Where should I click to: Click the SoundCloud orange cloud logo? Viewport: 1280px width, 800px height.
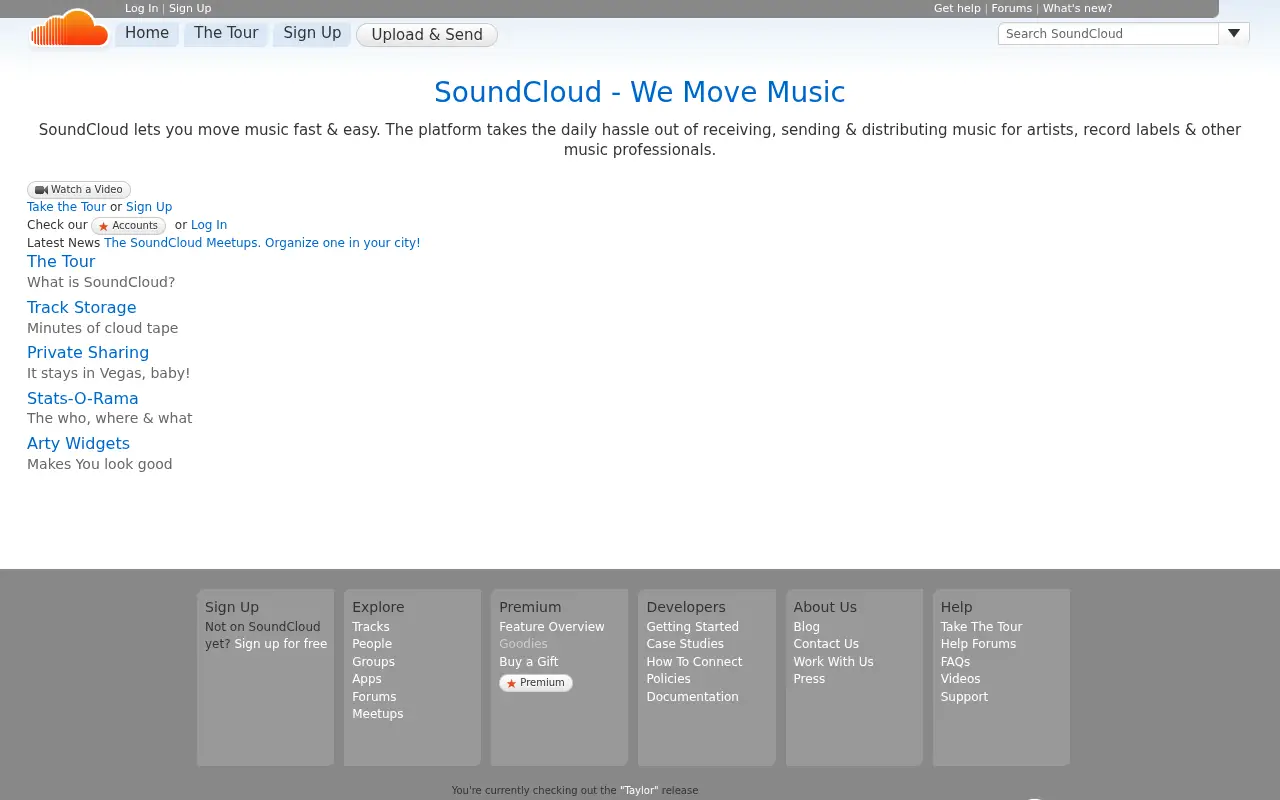[x=69, y=29]
